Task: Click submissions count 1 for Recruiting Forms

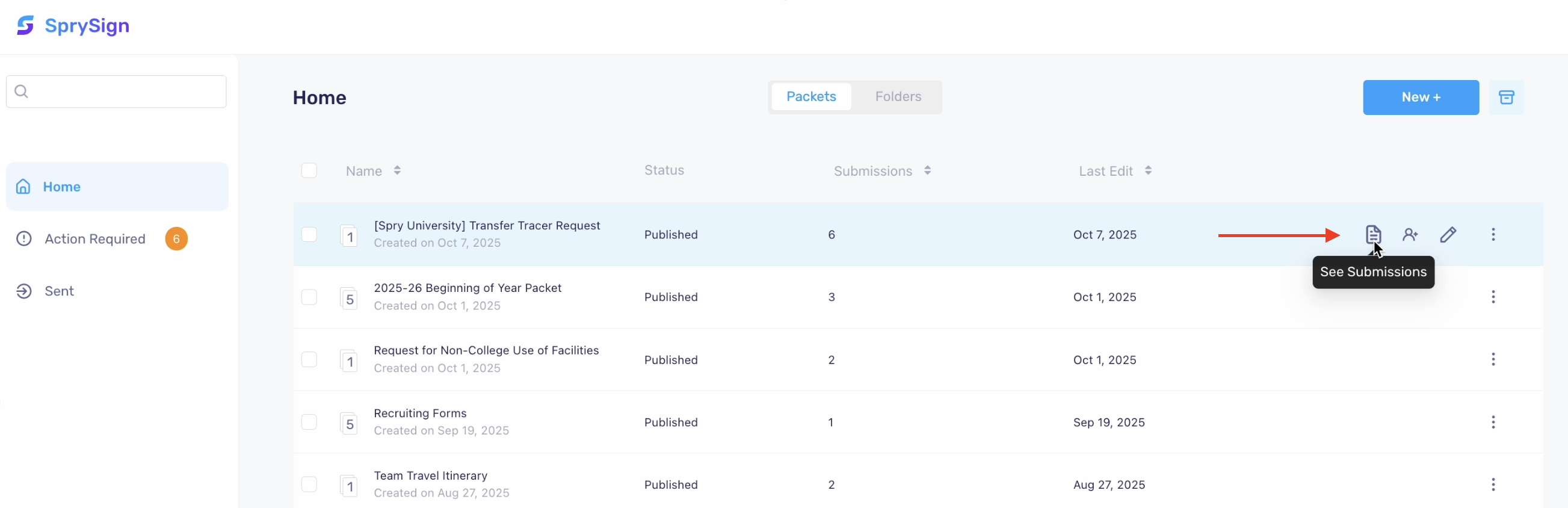Action: 830,422
